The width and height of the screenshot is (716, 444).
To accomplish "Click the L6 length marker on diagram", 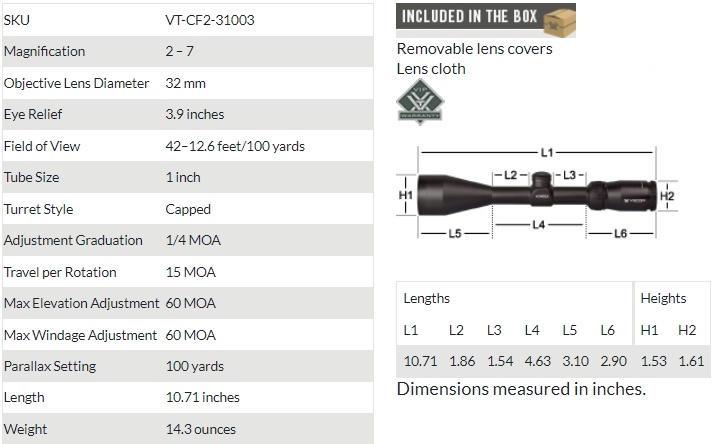I will (x=620, y=233).
